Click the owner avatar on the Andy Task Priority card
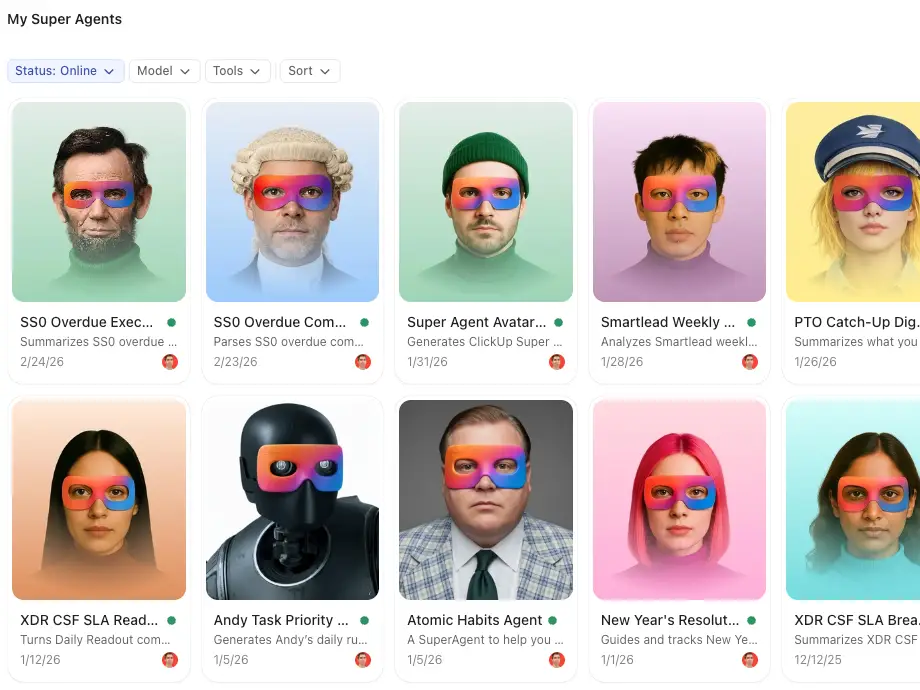 [363, 660]
